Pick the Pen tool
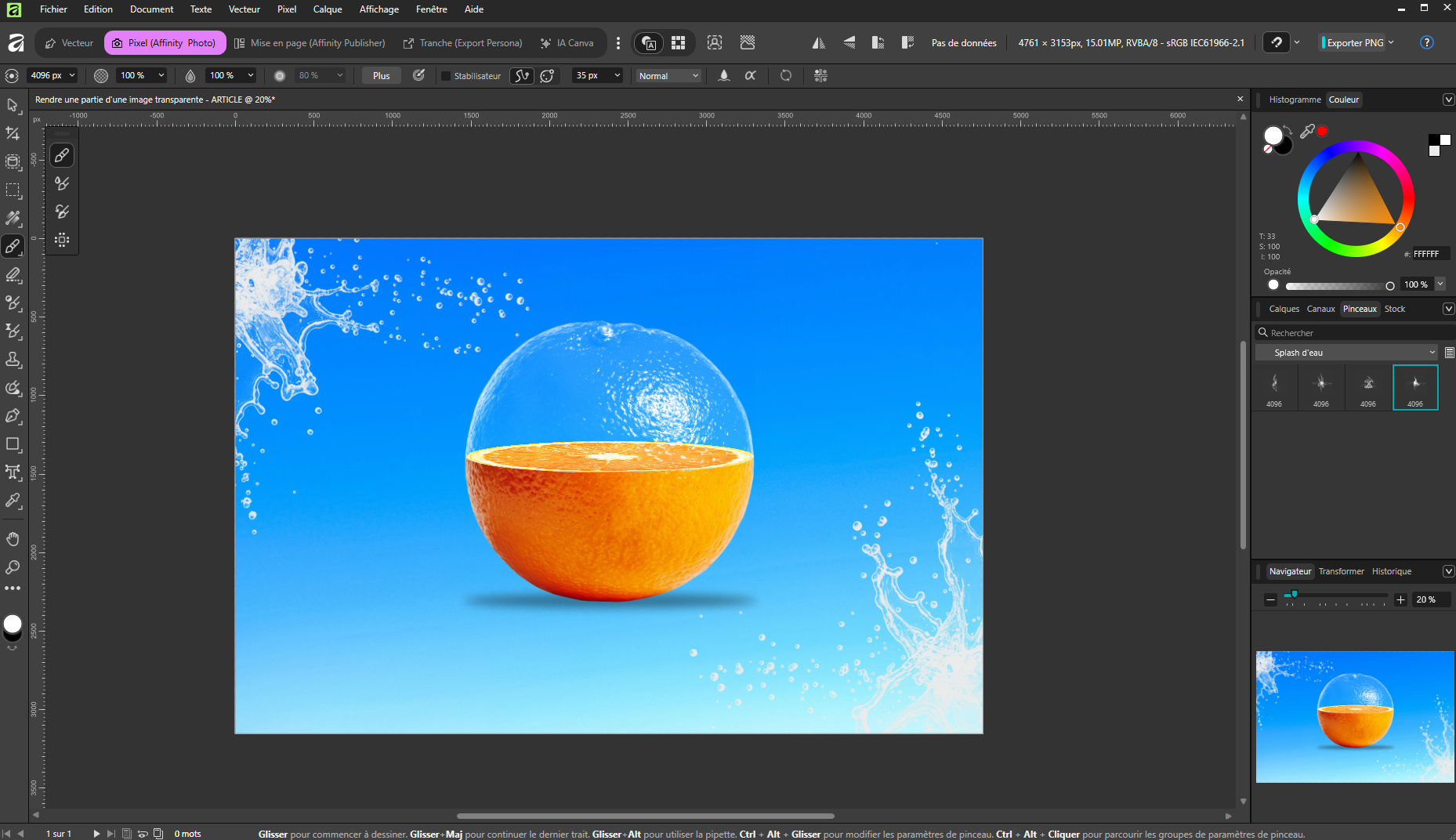The width and height of the screenshot is (1456, 840). 13,416
